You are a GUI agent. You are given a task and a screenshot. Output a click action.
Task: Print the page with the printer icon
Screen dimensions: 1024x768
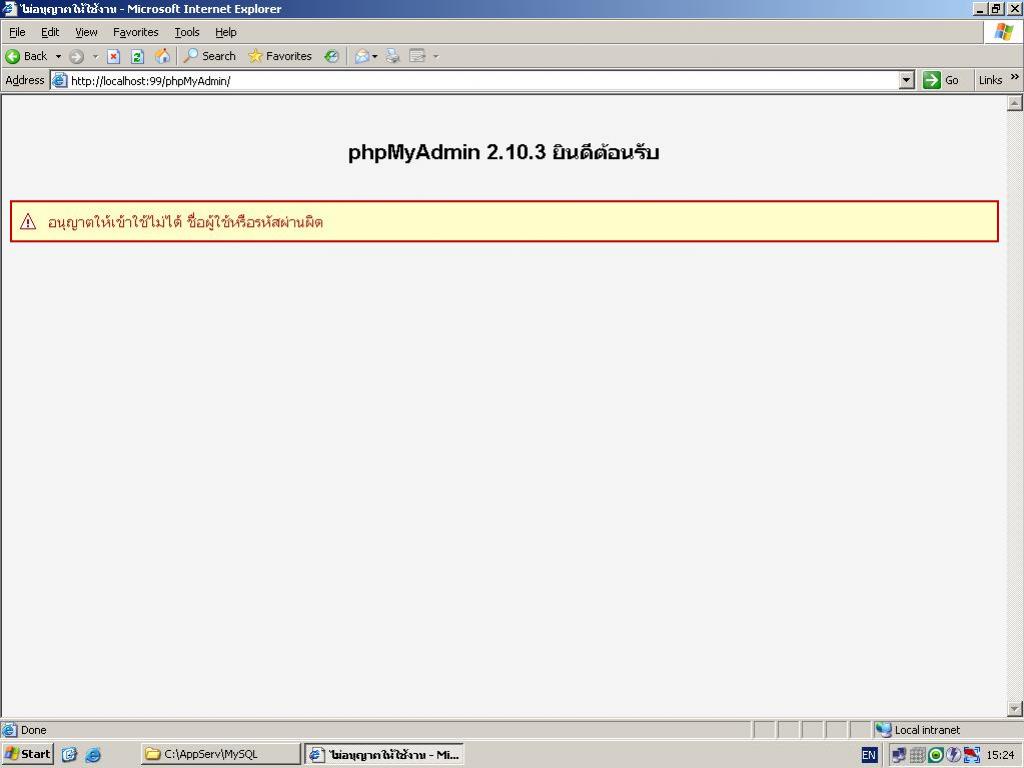392,56
